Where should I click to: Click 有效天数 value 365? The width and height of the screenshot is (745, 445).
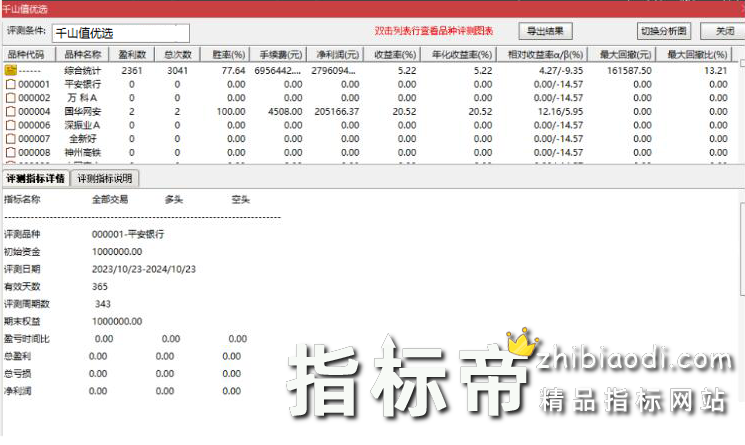(100, 286)
